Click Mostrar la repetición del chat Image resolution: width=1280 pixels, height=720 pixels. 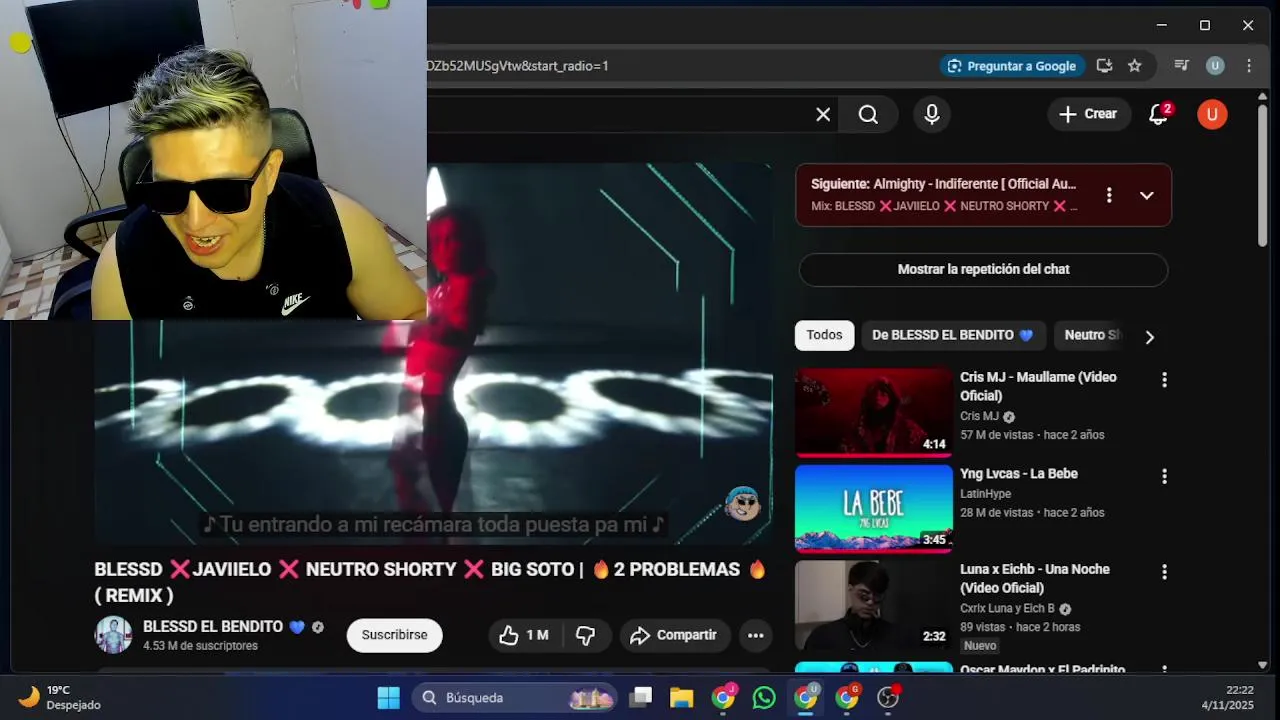983,269
